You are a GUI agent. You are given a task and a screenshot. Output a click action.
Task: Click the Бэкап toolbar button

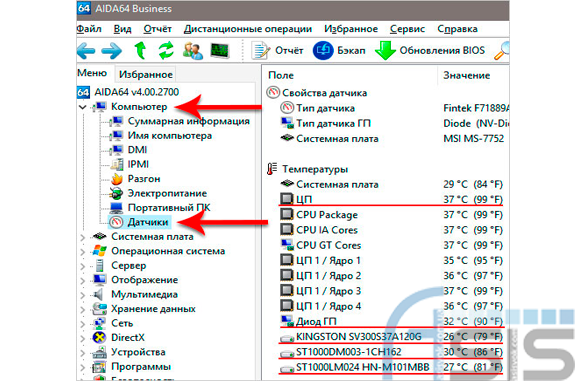339,50
